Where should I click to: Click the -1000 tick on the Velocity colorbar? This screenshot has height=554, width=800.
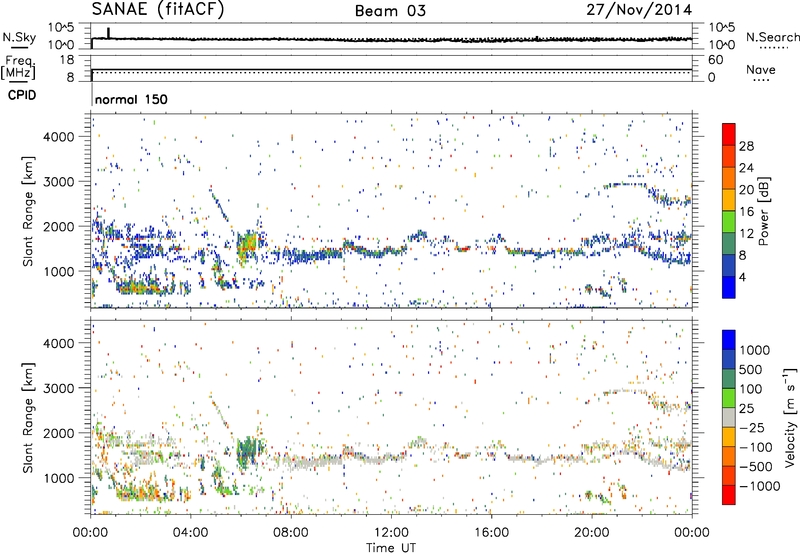click(x=759, y=486)
